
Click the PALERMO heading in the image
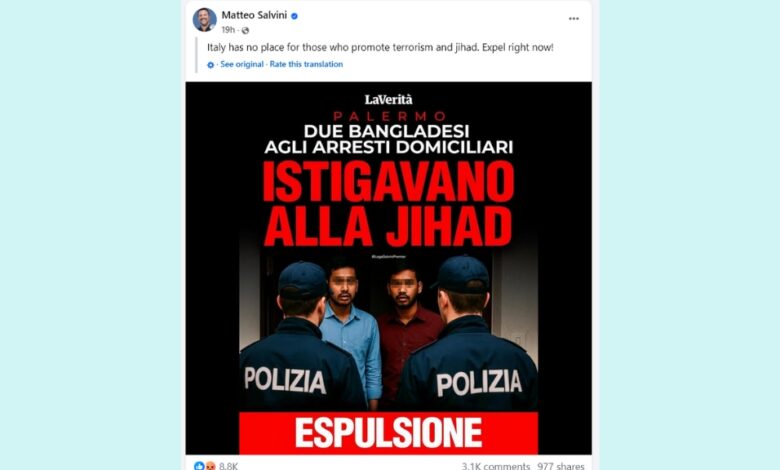point(390,116)
